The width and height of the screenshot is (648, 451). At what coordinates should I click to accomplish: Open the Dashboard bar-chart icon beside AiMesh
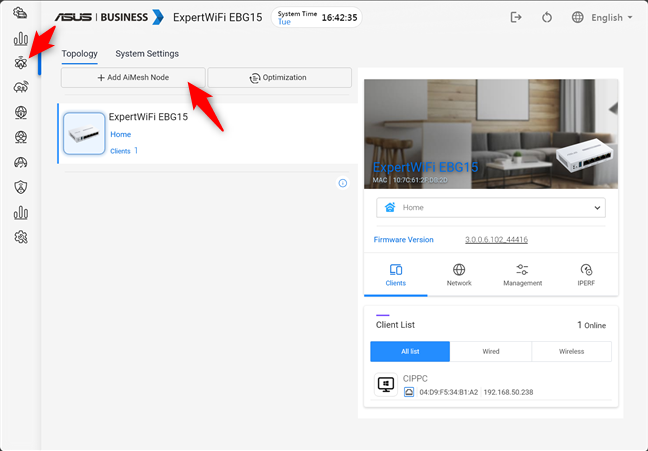21,39
